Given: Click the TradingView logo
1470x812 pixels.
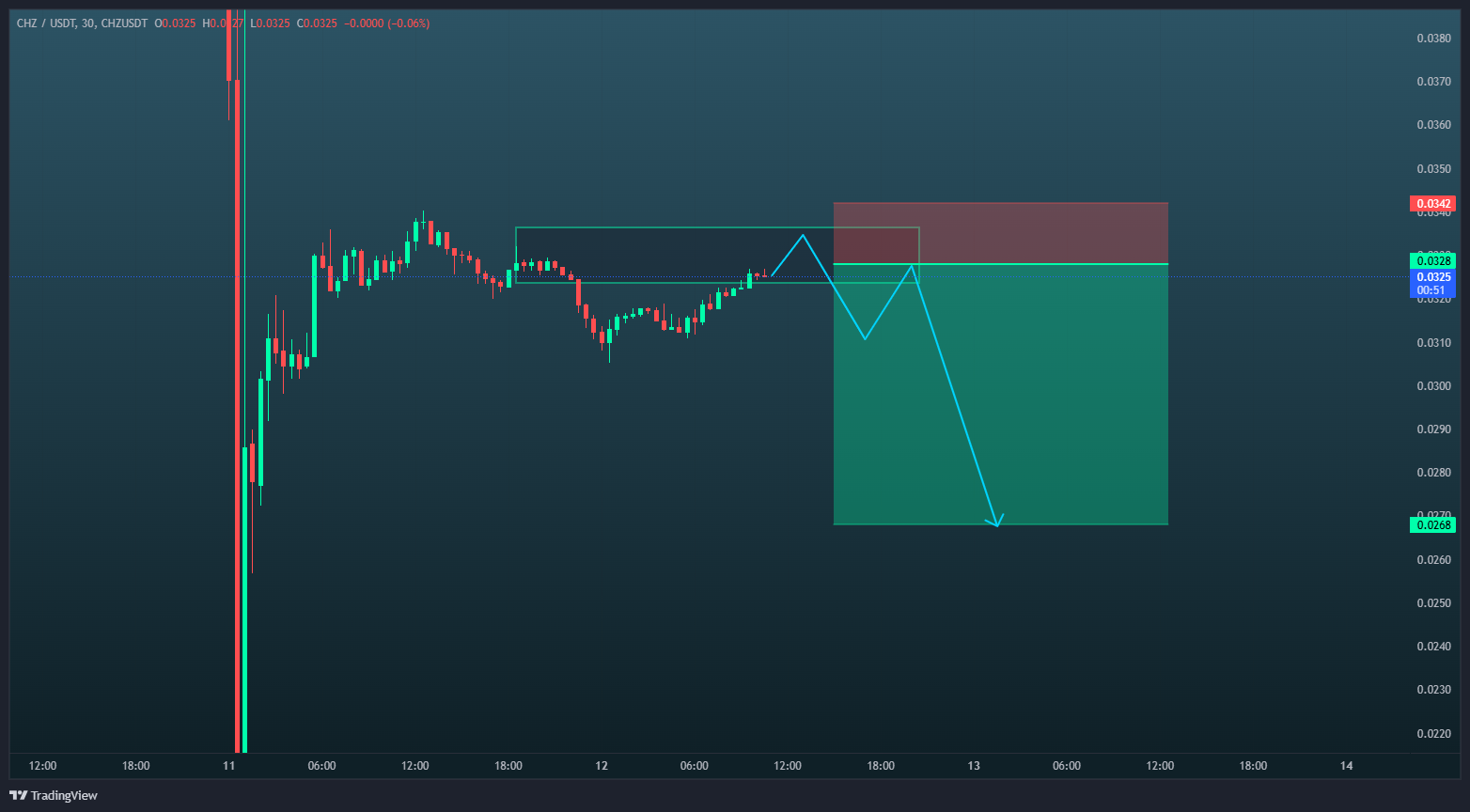Looking at the screenshot, I should click(x=54, y=795).
